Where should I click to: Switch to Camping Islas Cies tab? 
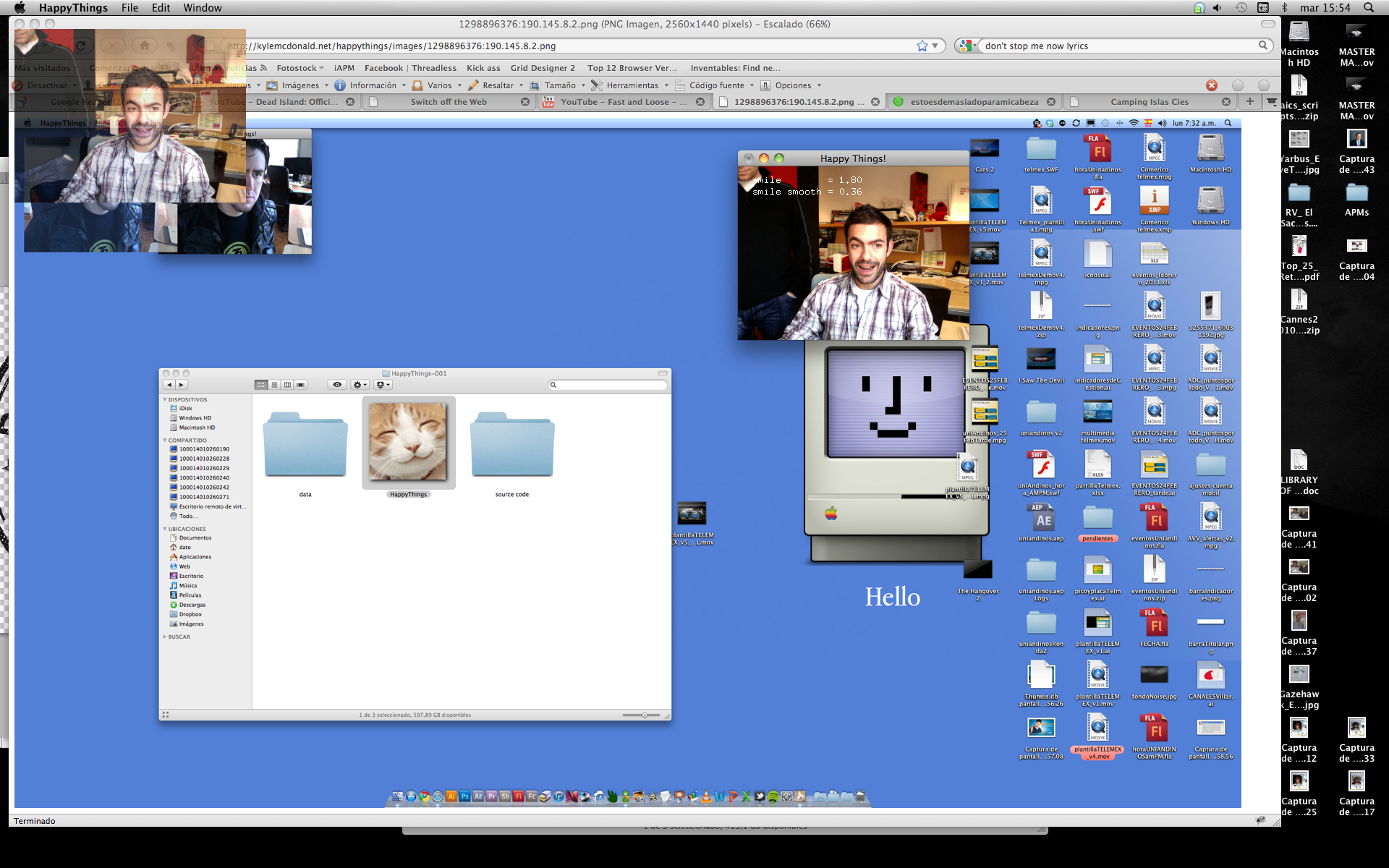1149,102
